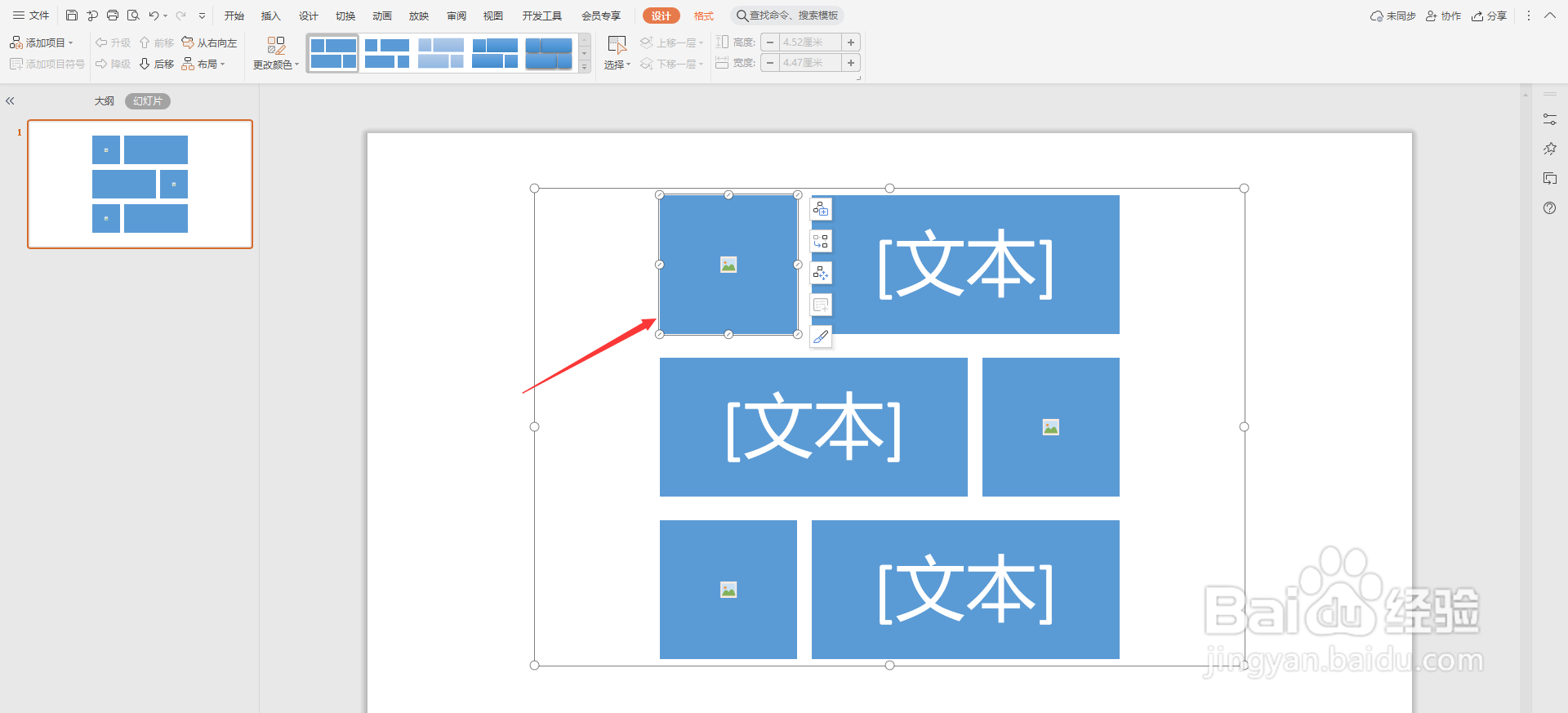Switch to the 插入 tab

point(270,16)
